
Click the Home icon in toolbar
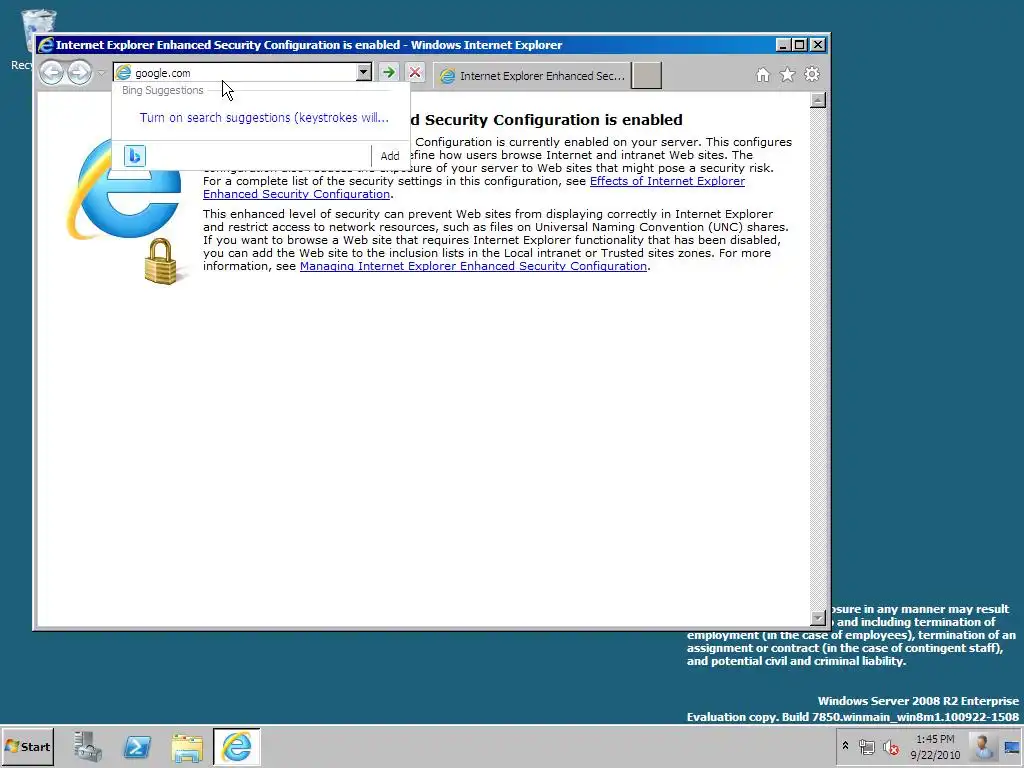tap(763, 74)
